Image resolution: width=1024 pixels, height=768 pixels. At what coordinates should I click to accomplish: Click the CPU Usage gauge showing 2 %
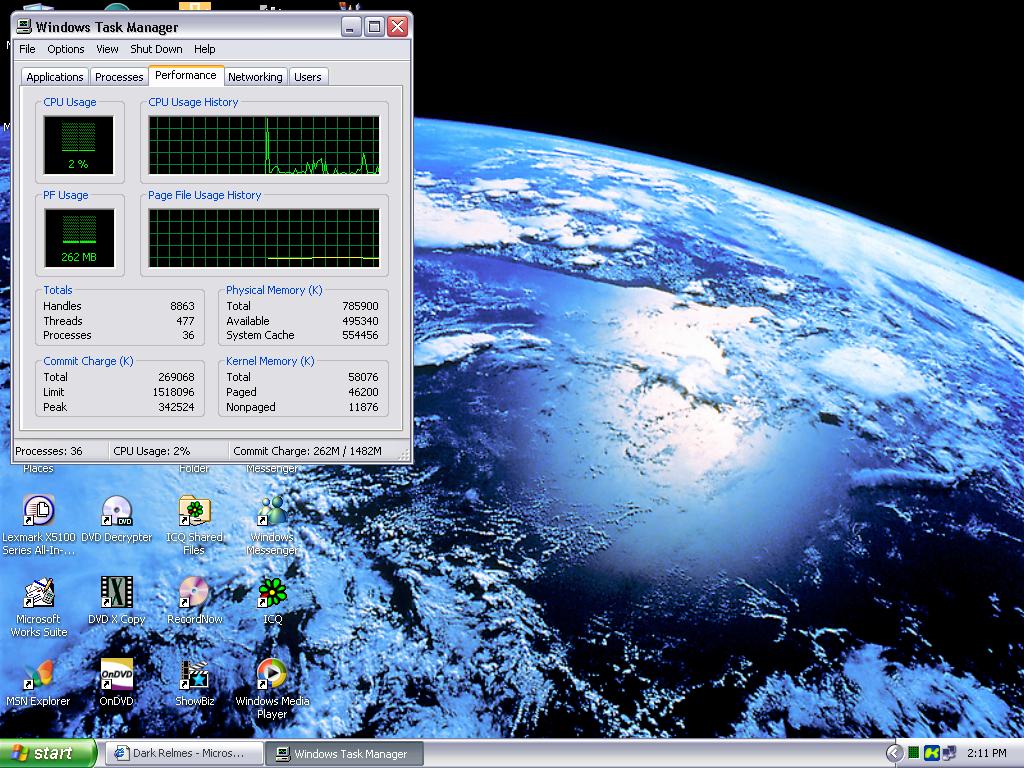(78, 145)
